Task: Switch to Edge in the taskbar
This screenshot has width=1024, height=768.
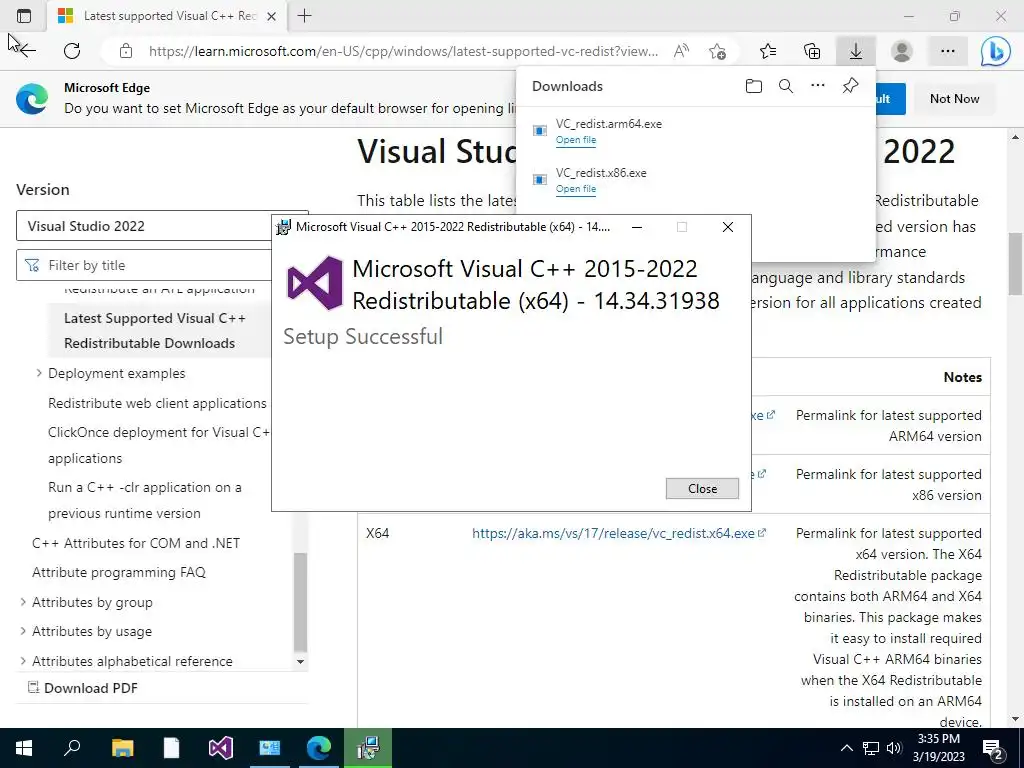Action: (x=319, y=748)
